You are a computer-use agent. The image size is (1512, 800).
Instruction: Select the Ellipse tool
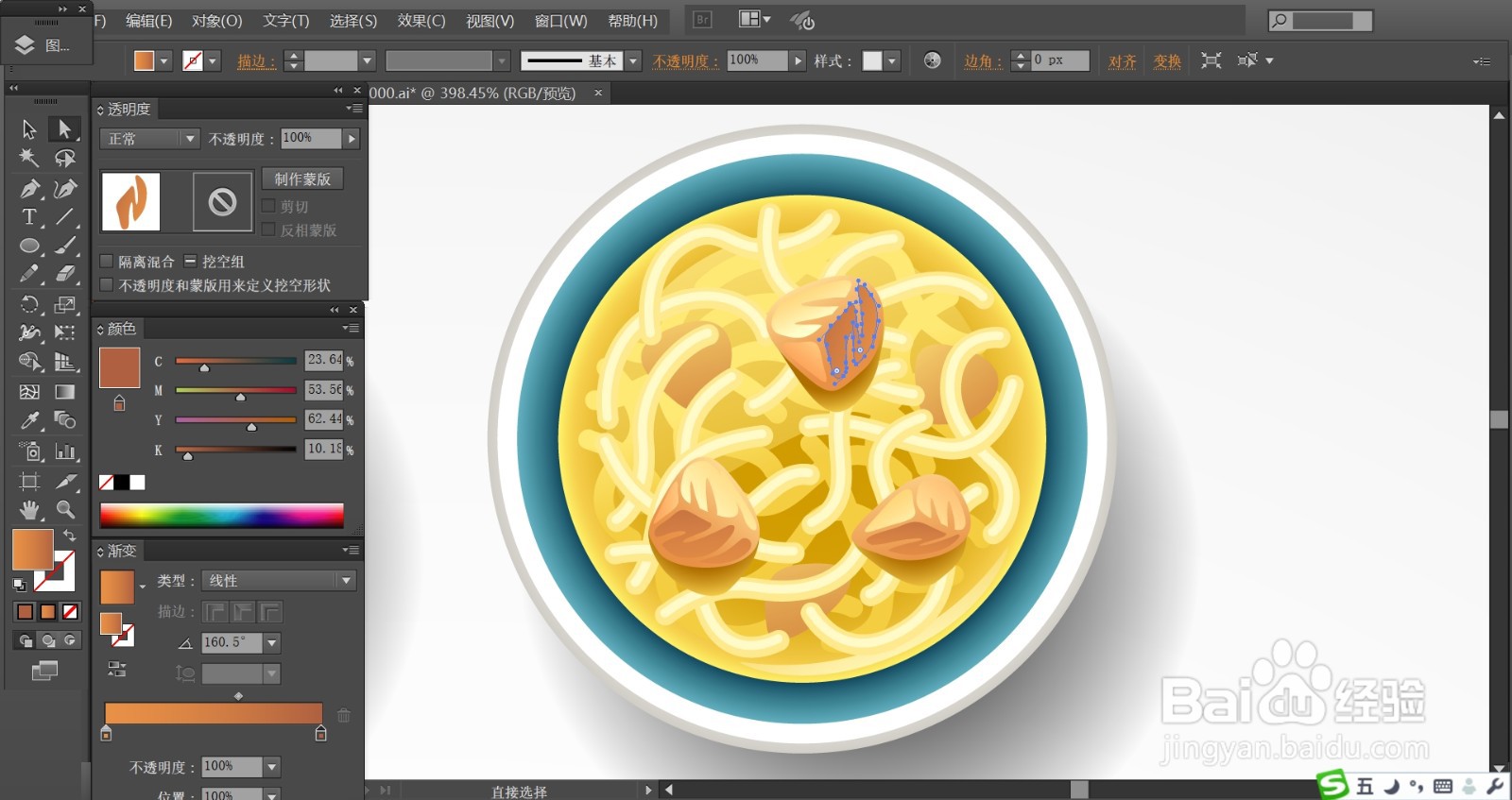pos(29,246)
